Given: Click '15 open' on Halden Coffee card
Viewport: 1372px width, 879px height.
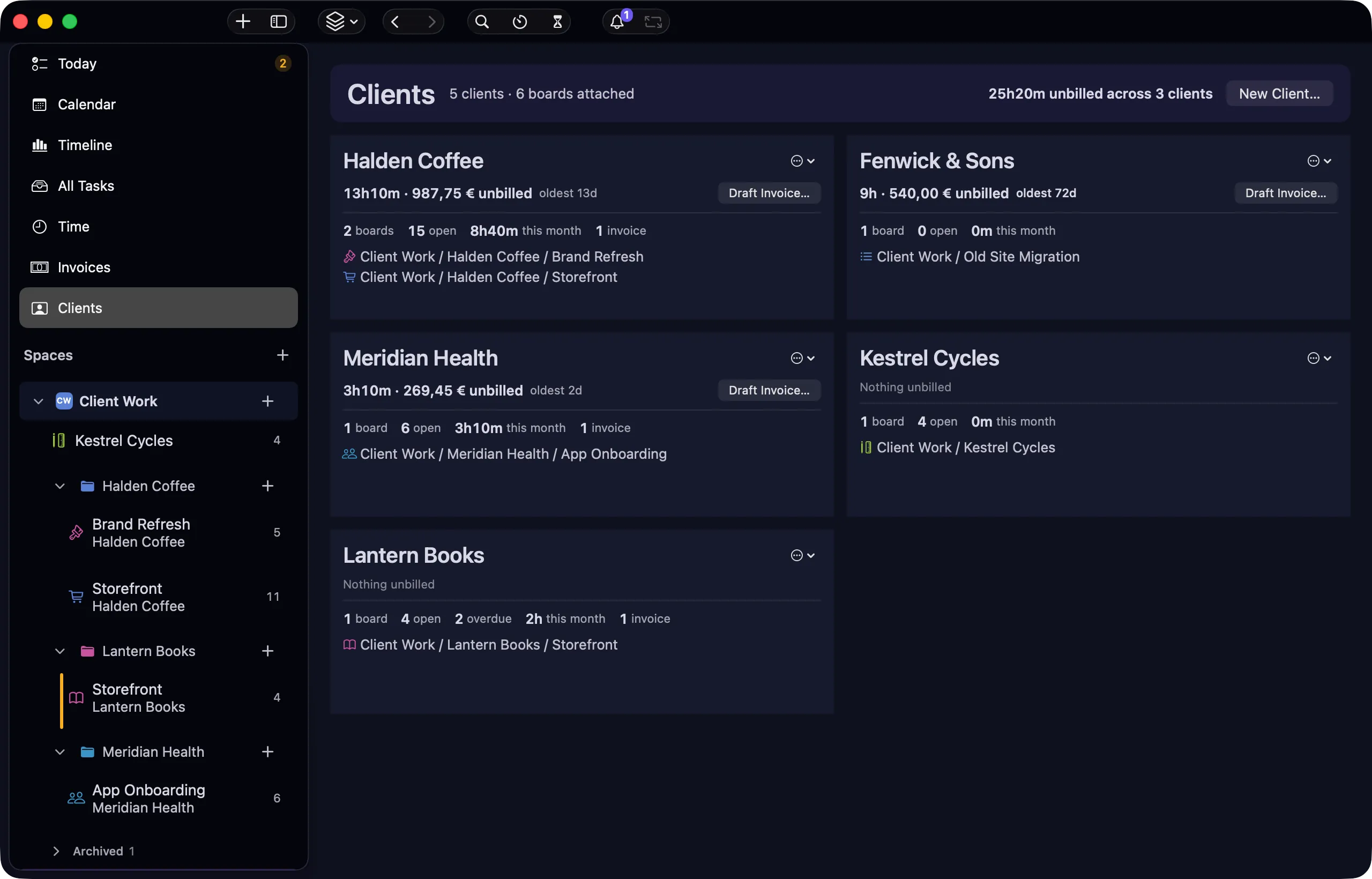Looking at the screenshot, I should click(432, 230).
